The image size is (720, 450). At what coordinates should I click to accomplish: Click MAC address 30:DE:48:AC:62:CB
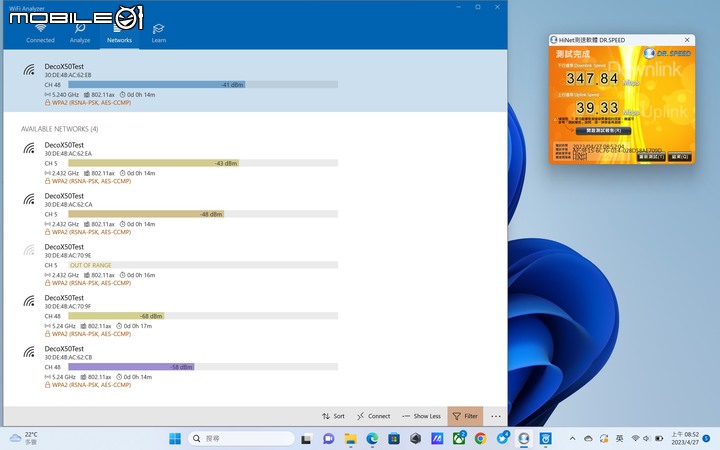pyautogui.click(x=68, y=357)
